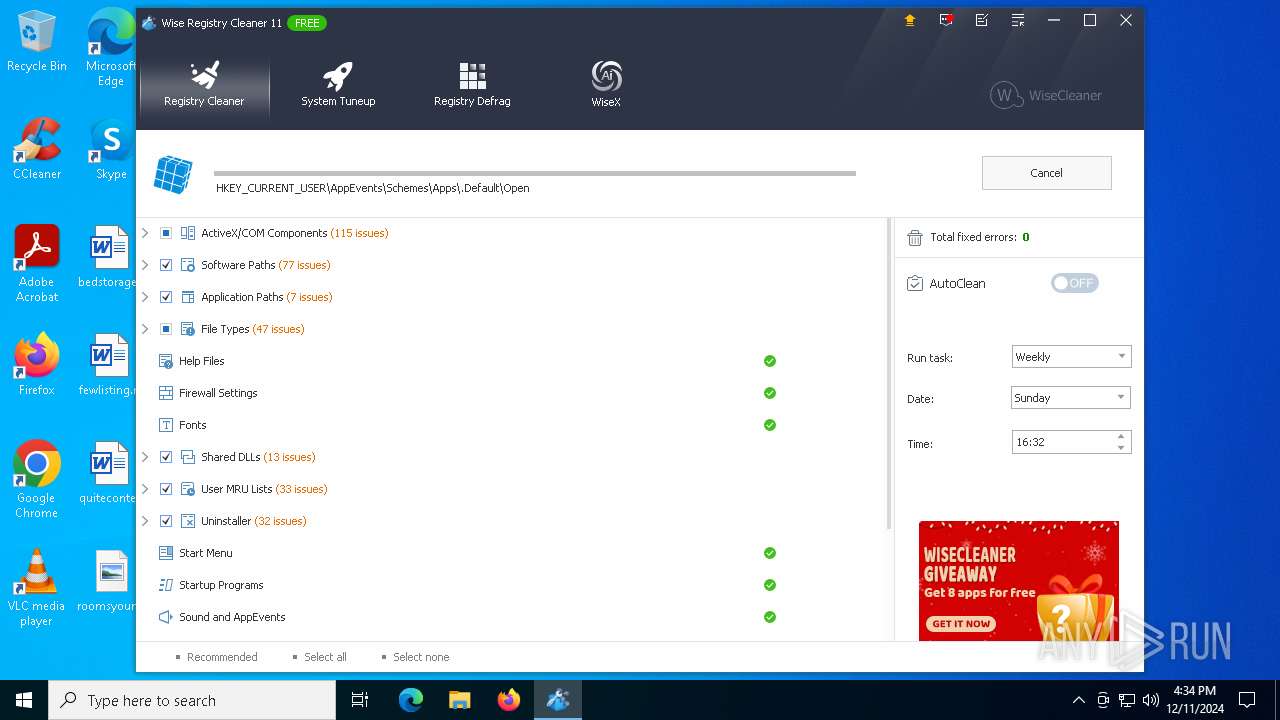Click the taskbar search box
This screenshot has width=1280, height=720.
pos(192,700)
